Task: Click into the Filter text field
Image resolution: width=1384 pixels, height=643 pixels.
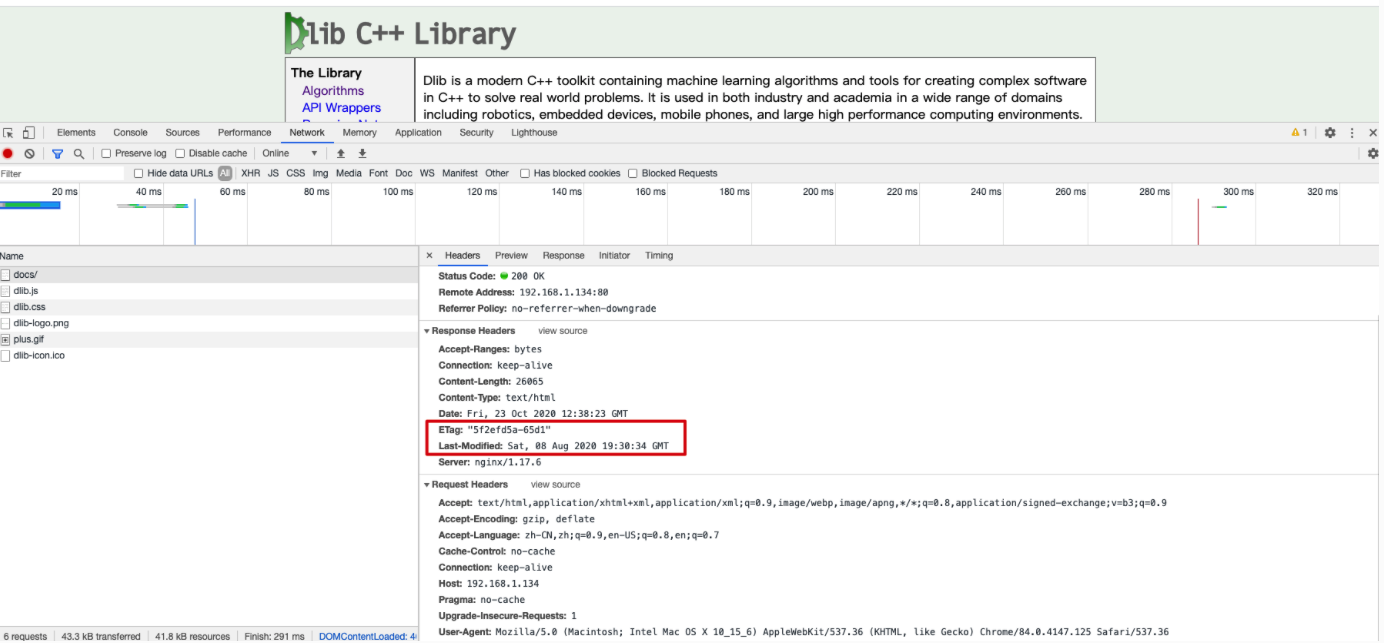Action: tap(60, 174)
